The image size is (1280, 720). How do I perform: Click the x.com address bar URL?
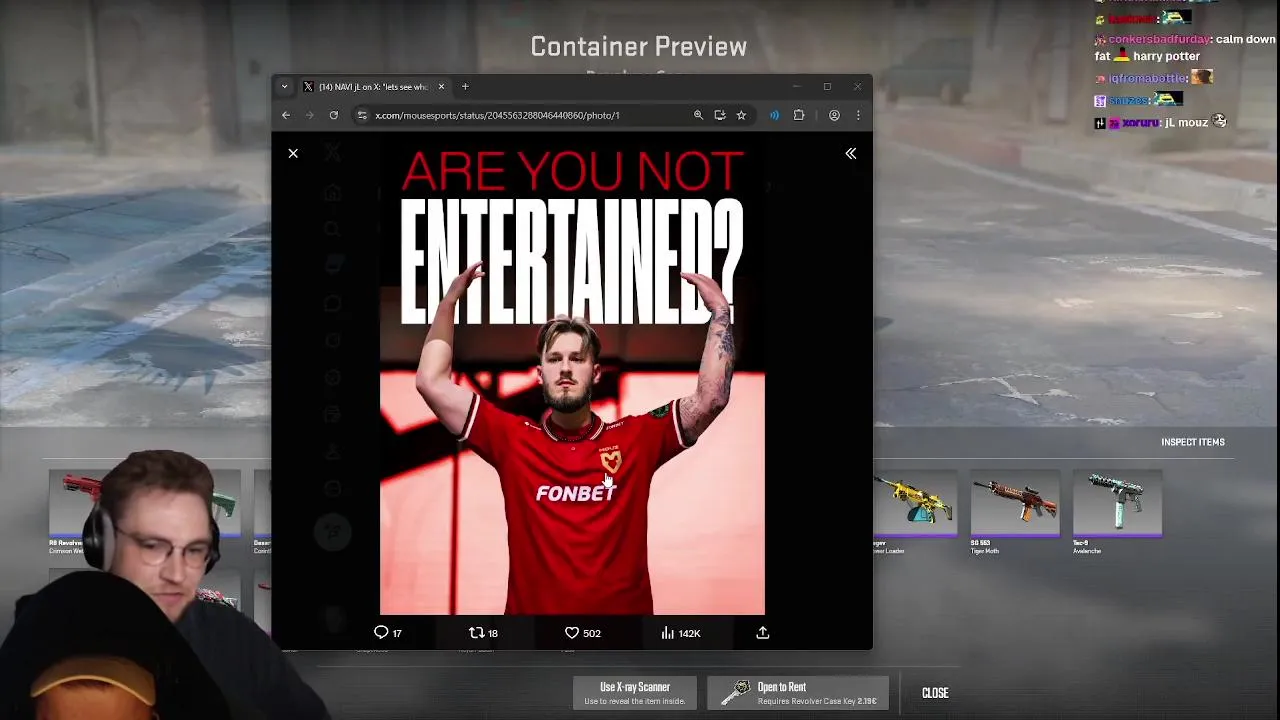pos(497,115)
